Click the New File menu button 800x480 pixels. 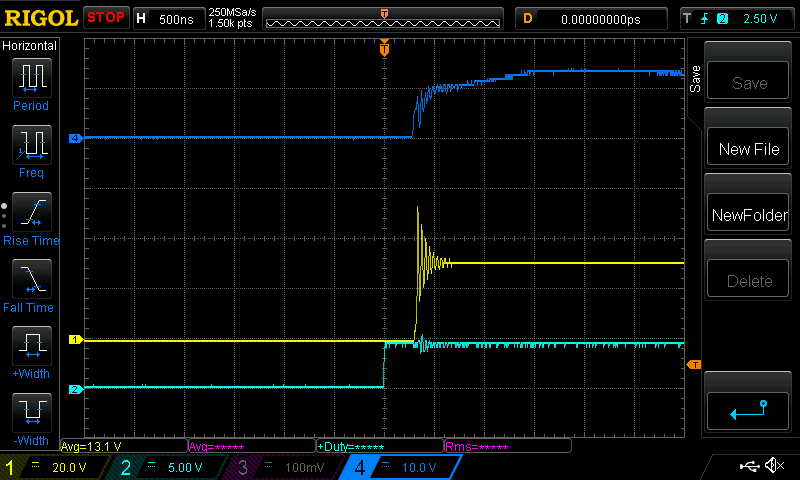[748, 149]
